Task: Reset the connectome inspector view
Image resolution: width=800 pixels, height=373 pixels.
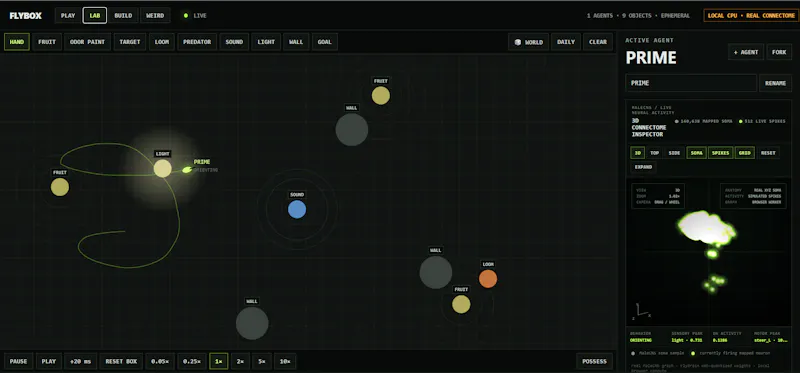Action: pyautogui.click(x=768, y=153)
